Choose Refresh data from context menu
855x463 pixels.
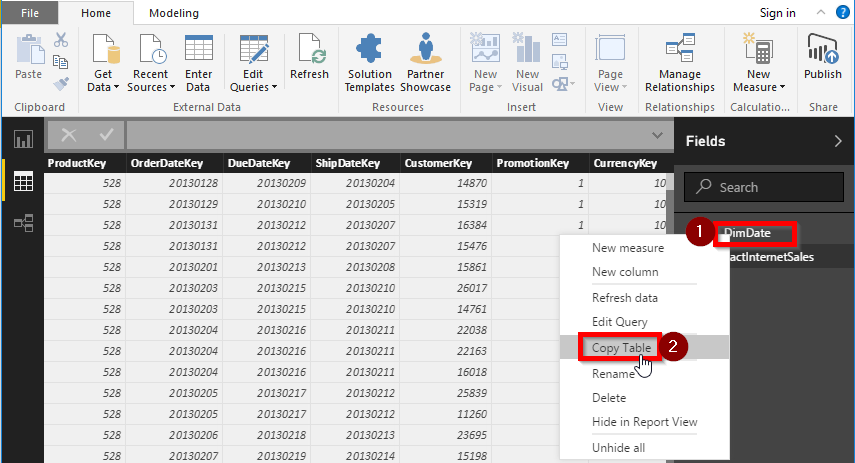coord(625,298)
